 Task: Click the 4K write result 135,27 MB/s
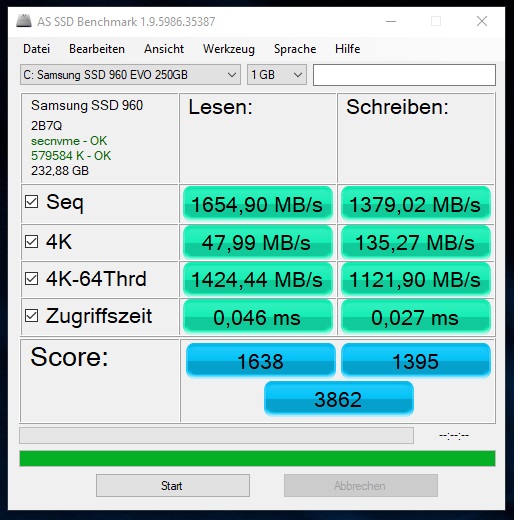tap(416, 242)
